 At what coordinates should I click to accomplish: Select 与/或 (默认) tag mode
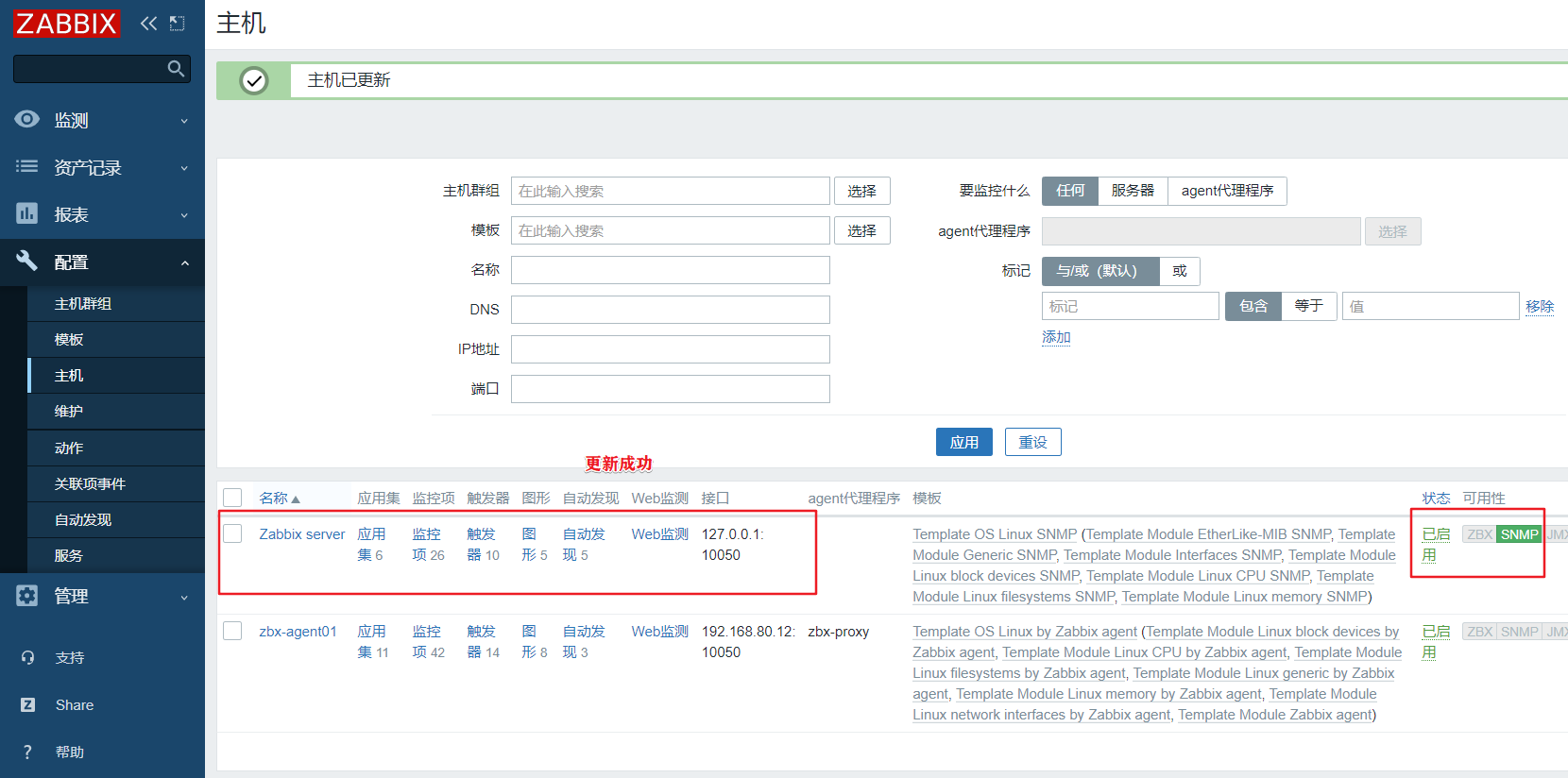(x=1100, y=271)
